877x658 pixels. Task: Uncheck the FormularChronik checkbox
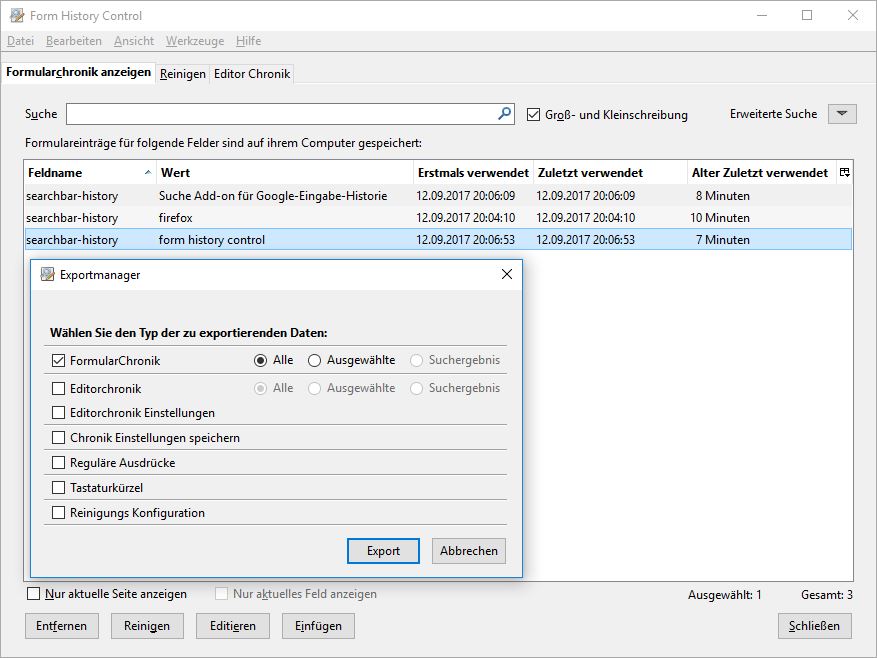[58, 361]
